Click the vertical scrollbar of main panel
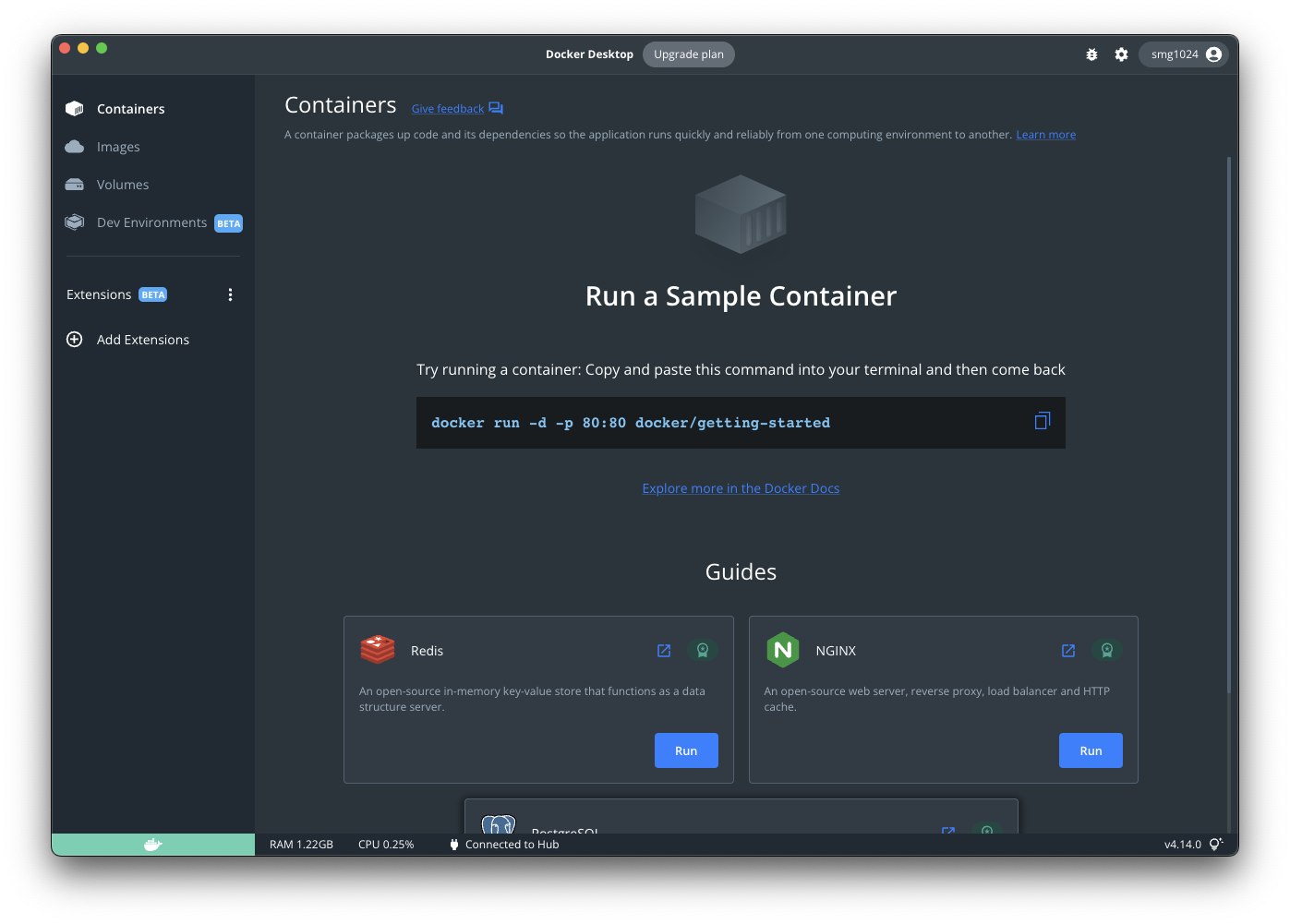This screenshot has width=1290, height=924. point(1229,425)
